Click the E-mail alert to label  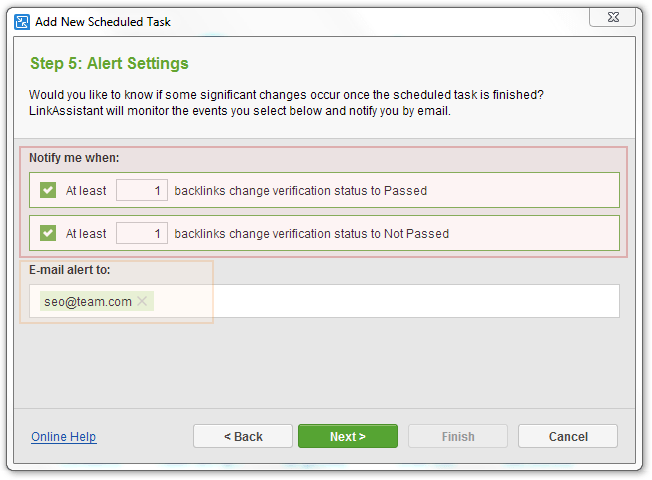pyautogui.click(x=69, y=270)
